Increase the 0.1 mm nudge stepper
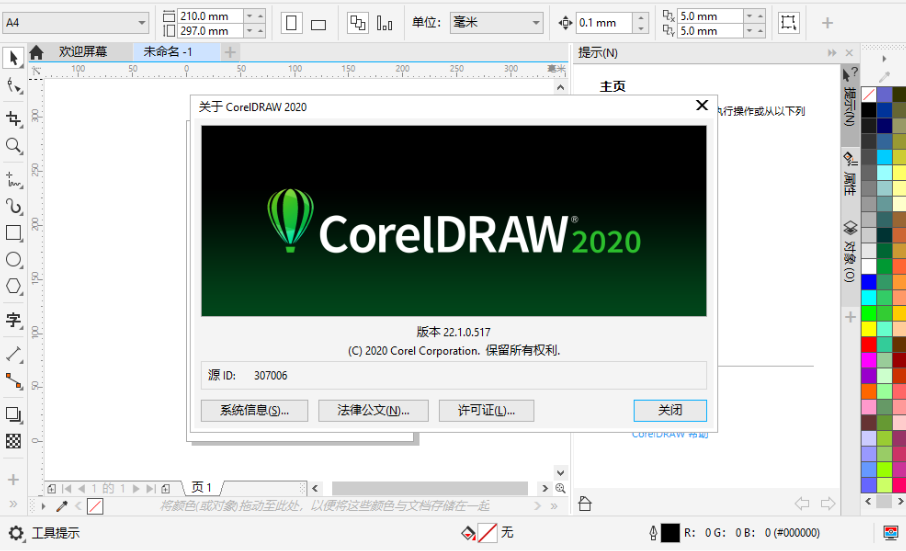 [x=641, y=18]
